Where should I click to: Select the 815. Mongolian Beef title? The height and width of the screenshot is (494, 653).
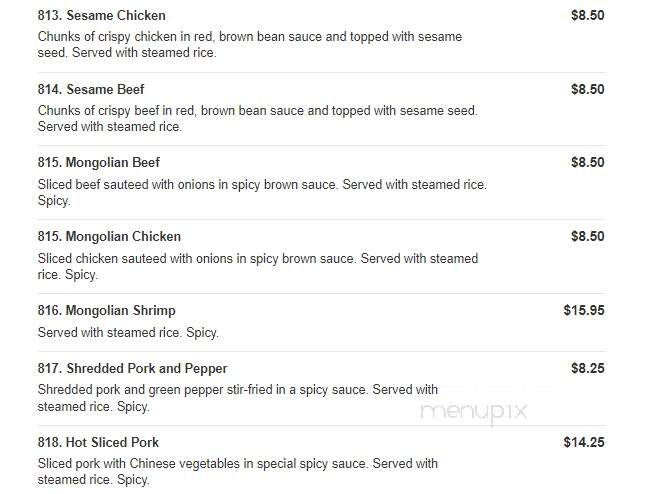[x=99, y=162]
